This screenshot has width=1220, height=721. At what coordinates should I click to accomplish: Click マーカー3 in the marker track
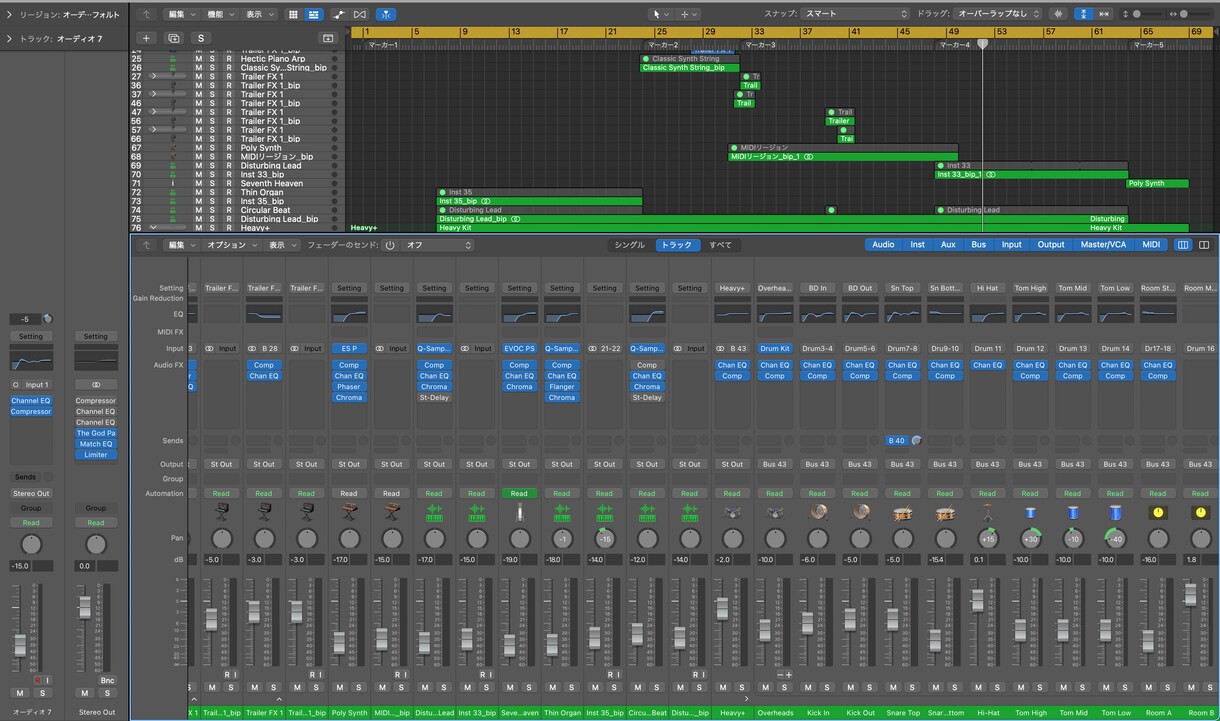pos(759,45)
